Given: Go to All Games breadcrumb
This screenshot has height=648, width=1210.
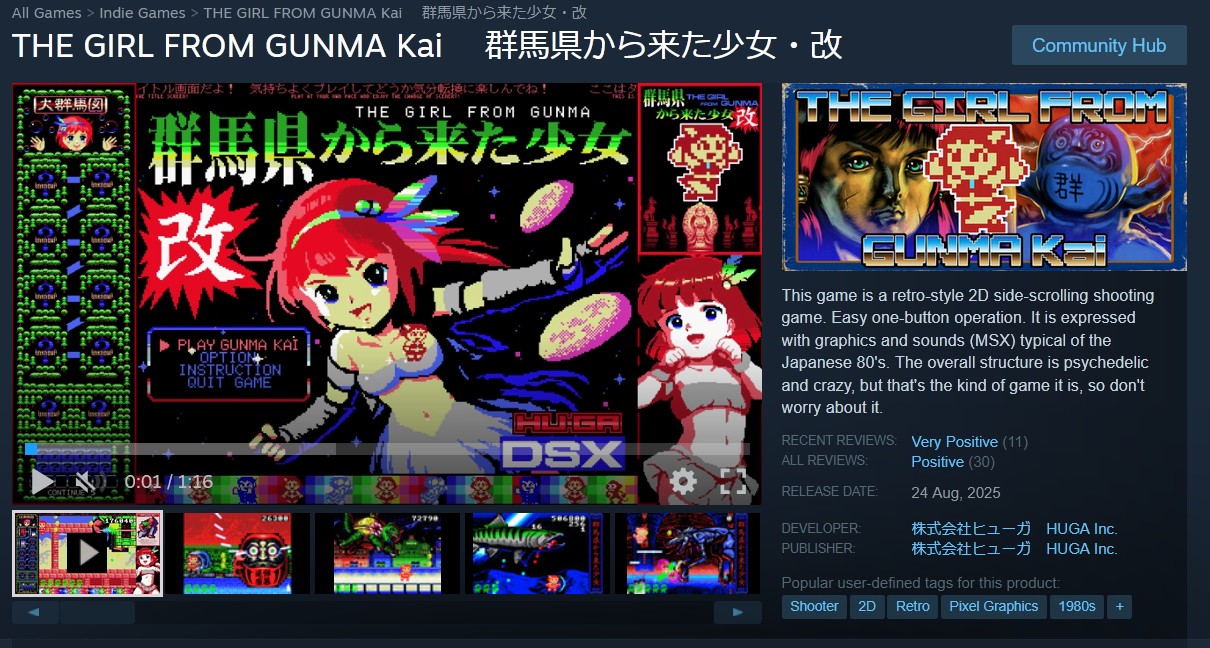Looking at the screenshot, I should pos(47,13).
